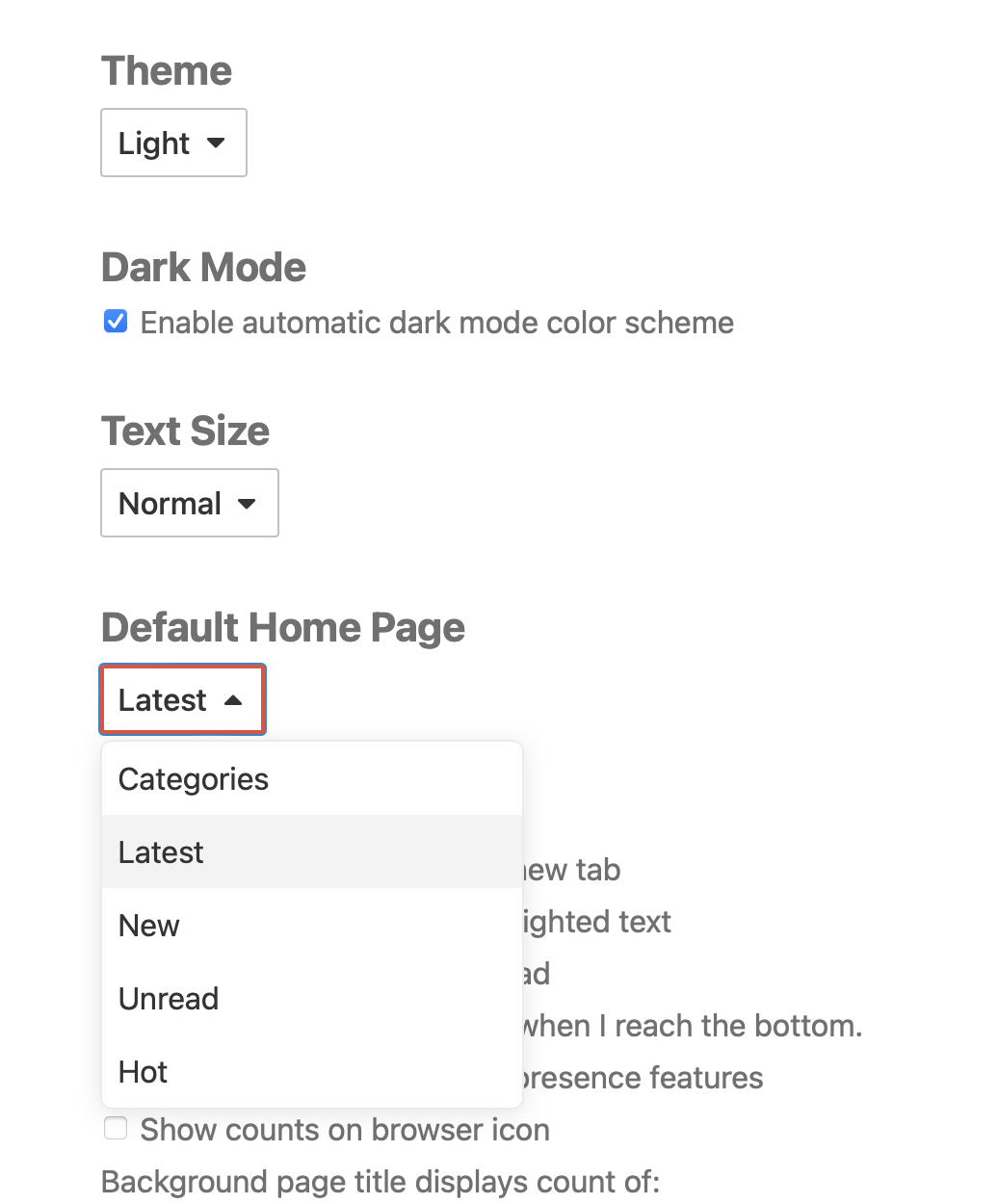Screen dimensions: 998x1204
Task: Select Categories from home page list
Action: pyautogui.click(x=194, y=779)
